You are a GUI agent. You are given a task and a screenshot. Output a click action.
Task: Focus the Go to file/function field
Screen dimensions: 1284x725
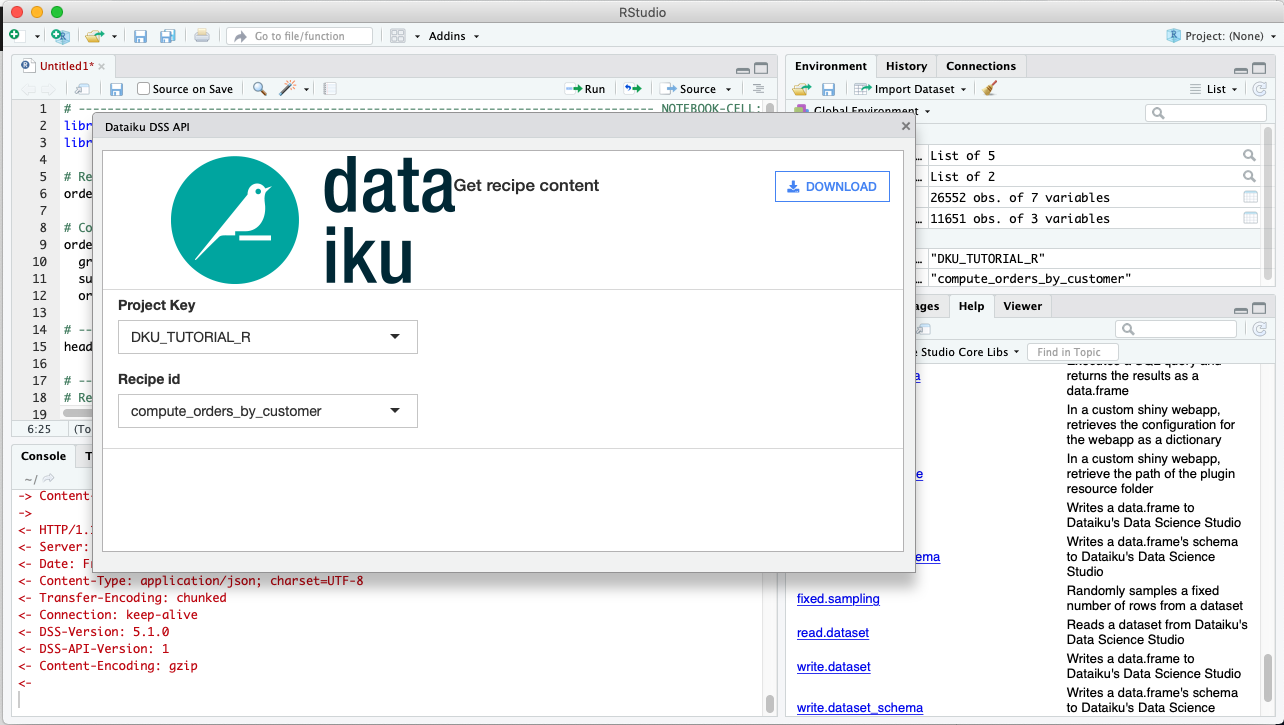pyautogui.click(x=299, y=36)
